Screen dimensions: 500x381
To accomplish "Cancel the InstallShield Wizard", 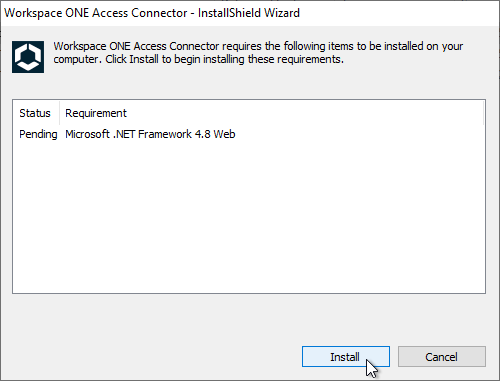I will pos(441,357).
